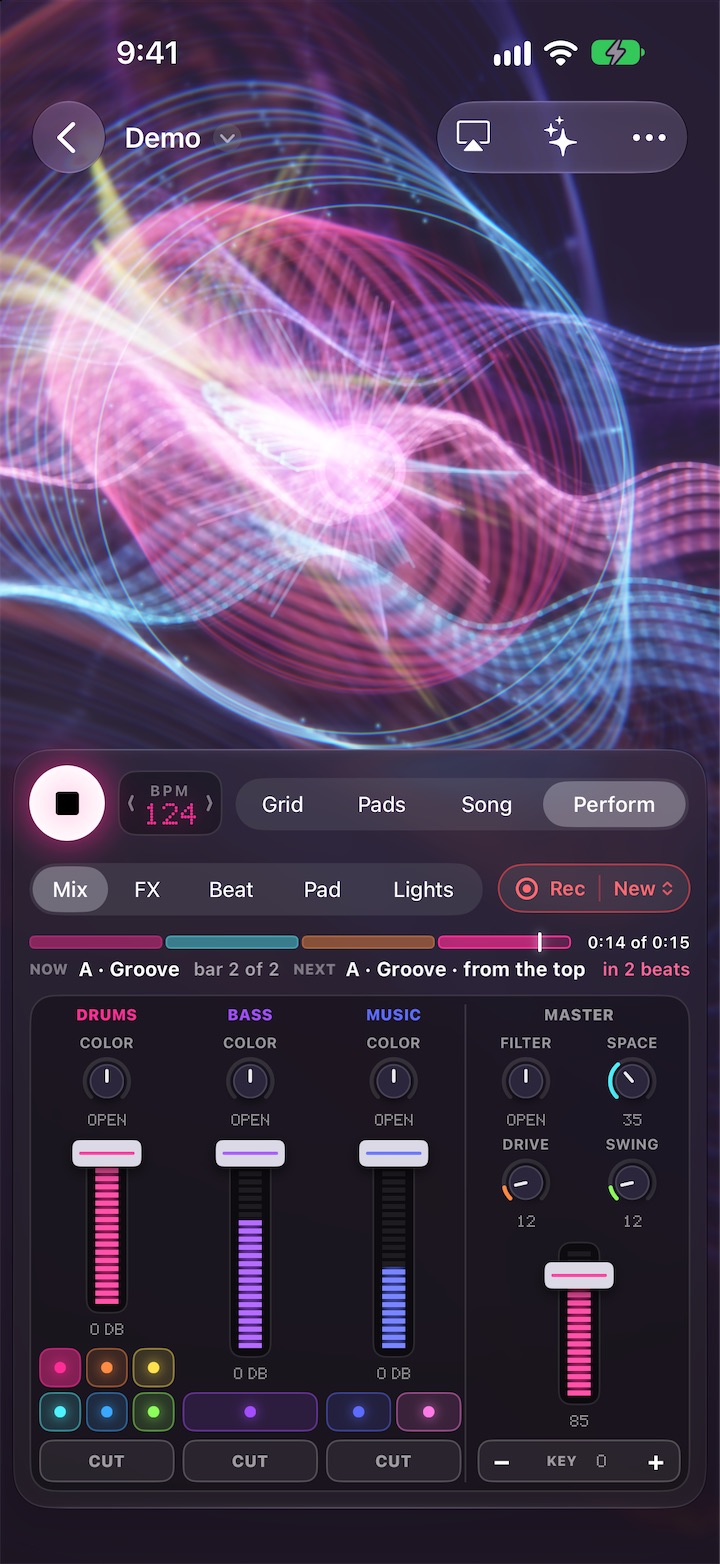This screenshot has width=720, height=1564.
Task: Click the Master Drive knob
Action: click(526, 1182)
